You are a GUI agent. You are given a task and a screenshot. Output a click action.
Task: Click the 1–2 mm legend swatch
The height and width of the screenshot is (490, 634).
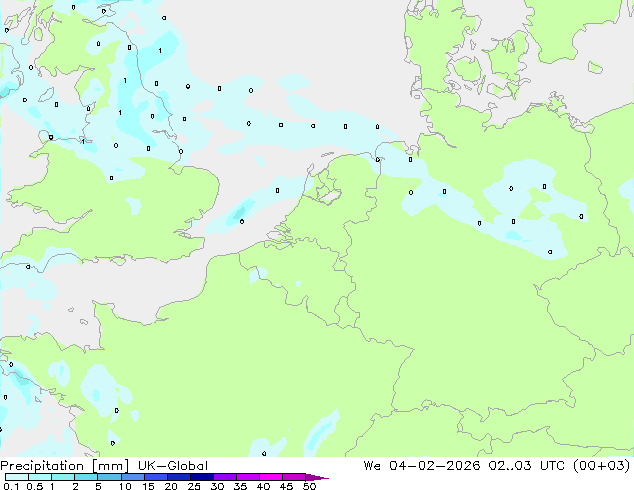tap(63, 477)
